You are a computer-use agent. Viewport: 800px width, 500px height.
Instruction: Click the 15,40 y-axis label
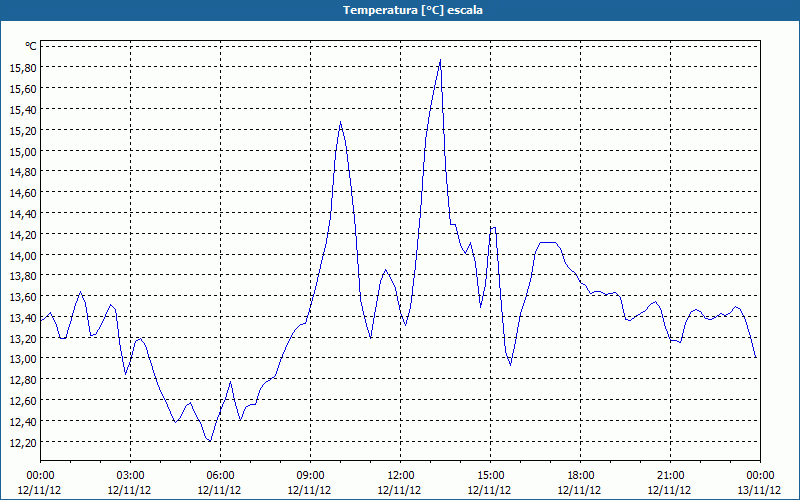pos(23,109)
